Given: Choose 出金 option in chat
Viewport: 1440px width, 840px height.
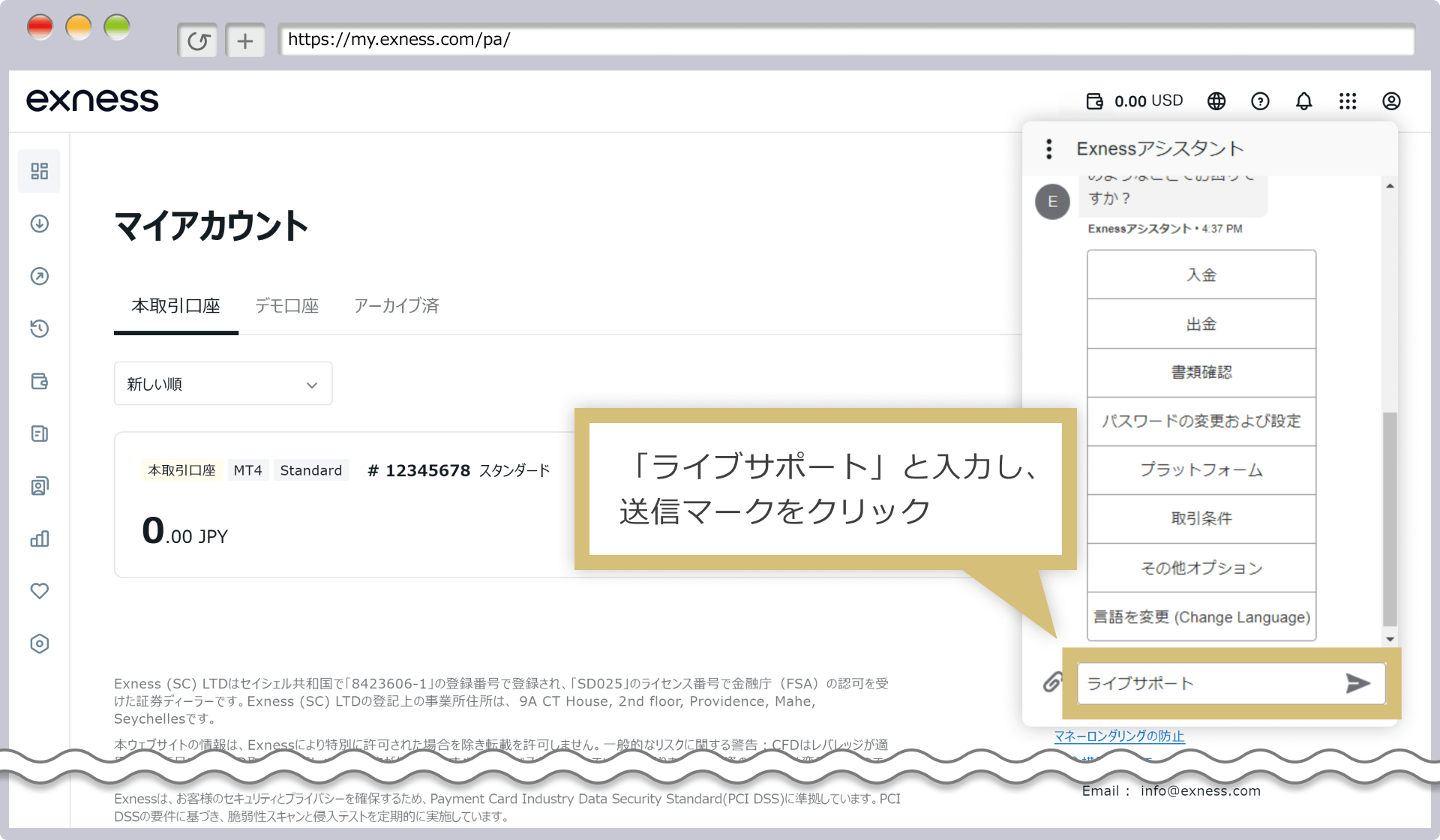Looking at the screenshot, I should [1201, 324].
